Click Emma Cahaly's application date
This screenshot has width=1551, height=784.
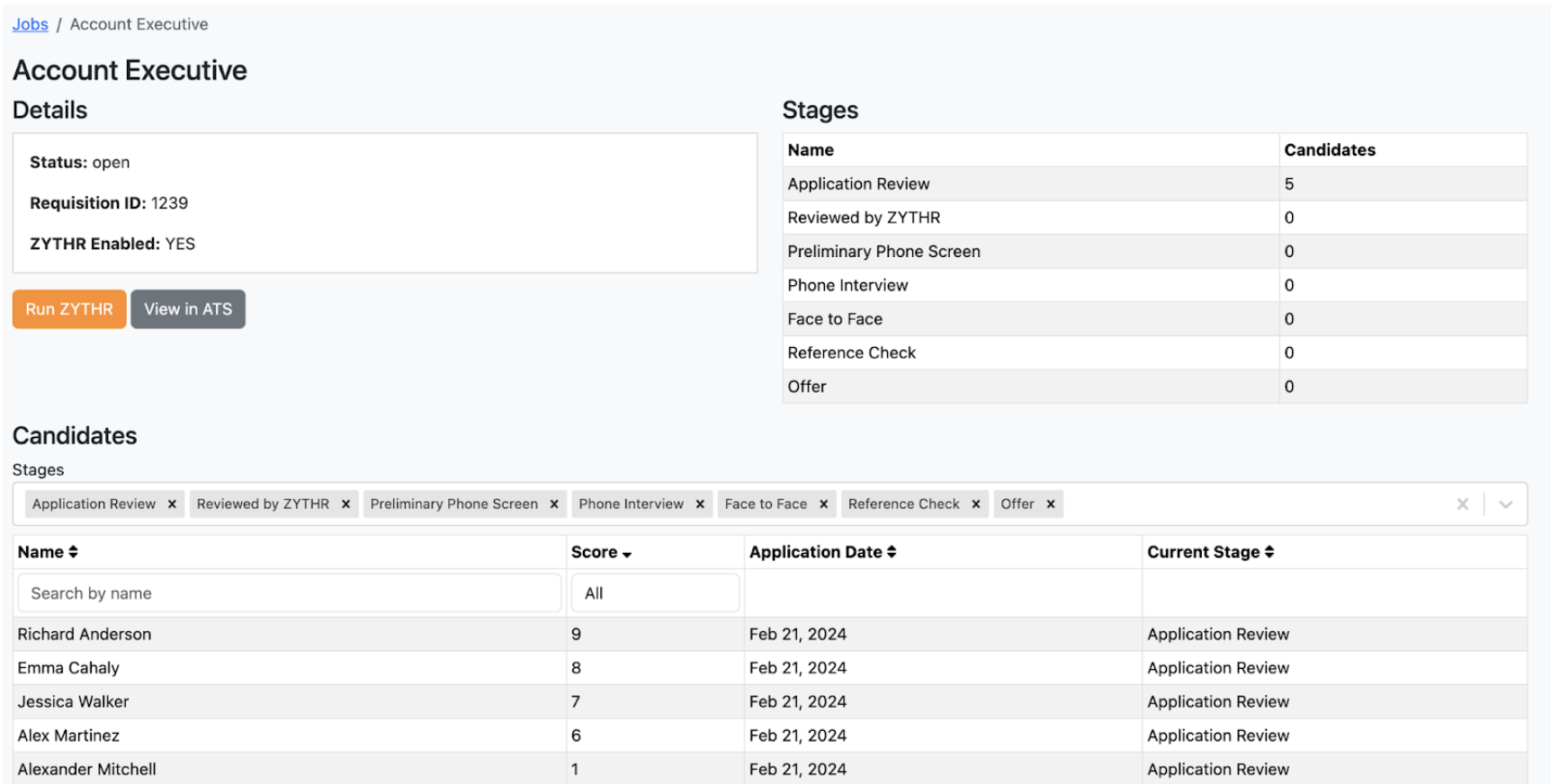[x=798, y=668]
